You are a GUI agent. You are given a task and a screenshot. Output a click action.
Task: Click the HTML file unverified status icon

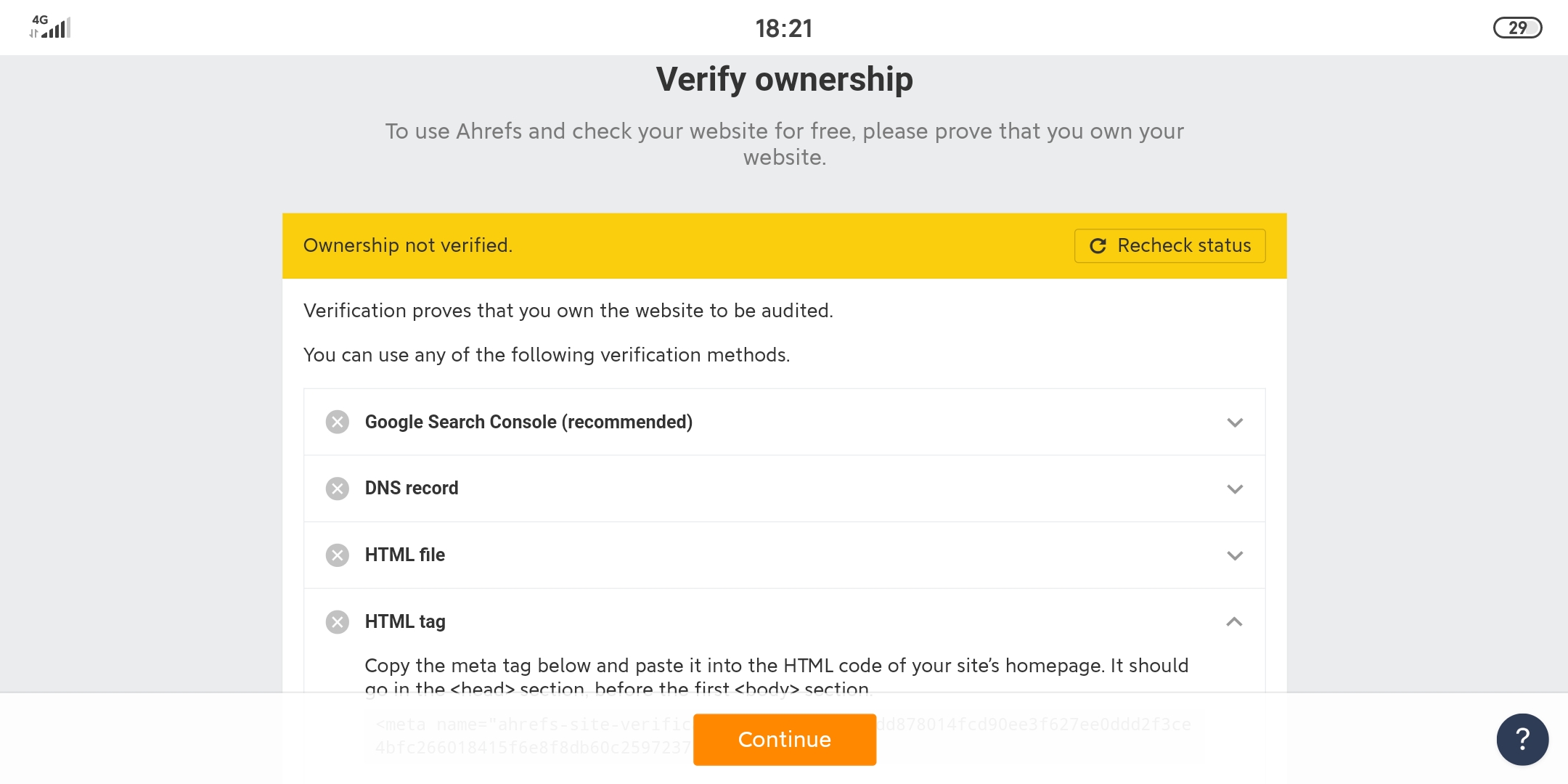(x=337, y=555)
